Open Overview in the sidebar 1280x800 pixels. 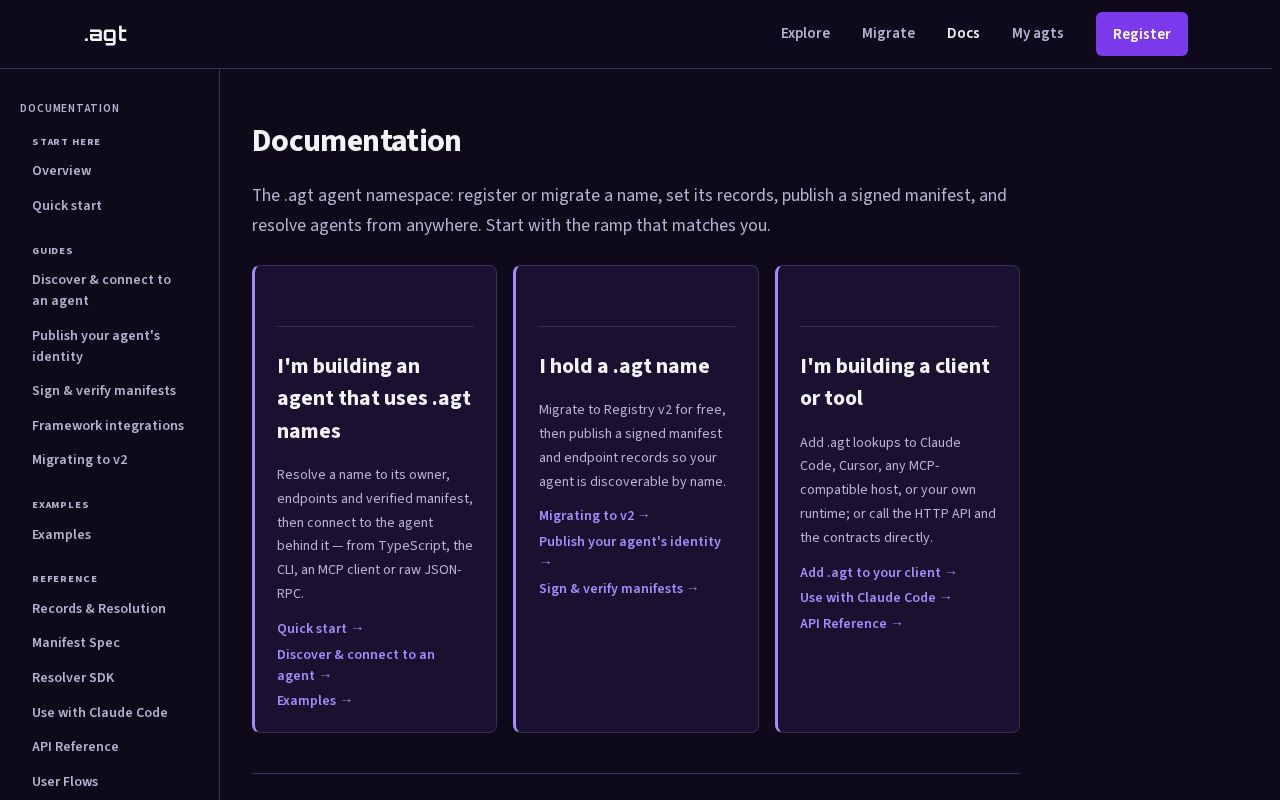click(x=61, y=171)
